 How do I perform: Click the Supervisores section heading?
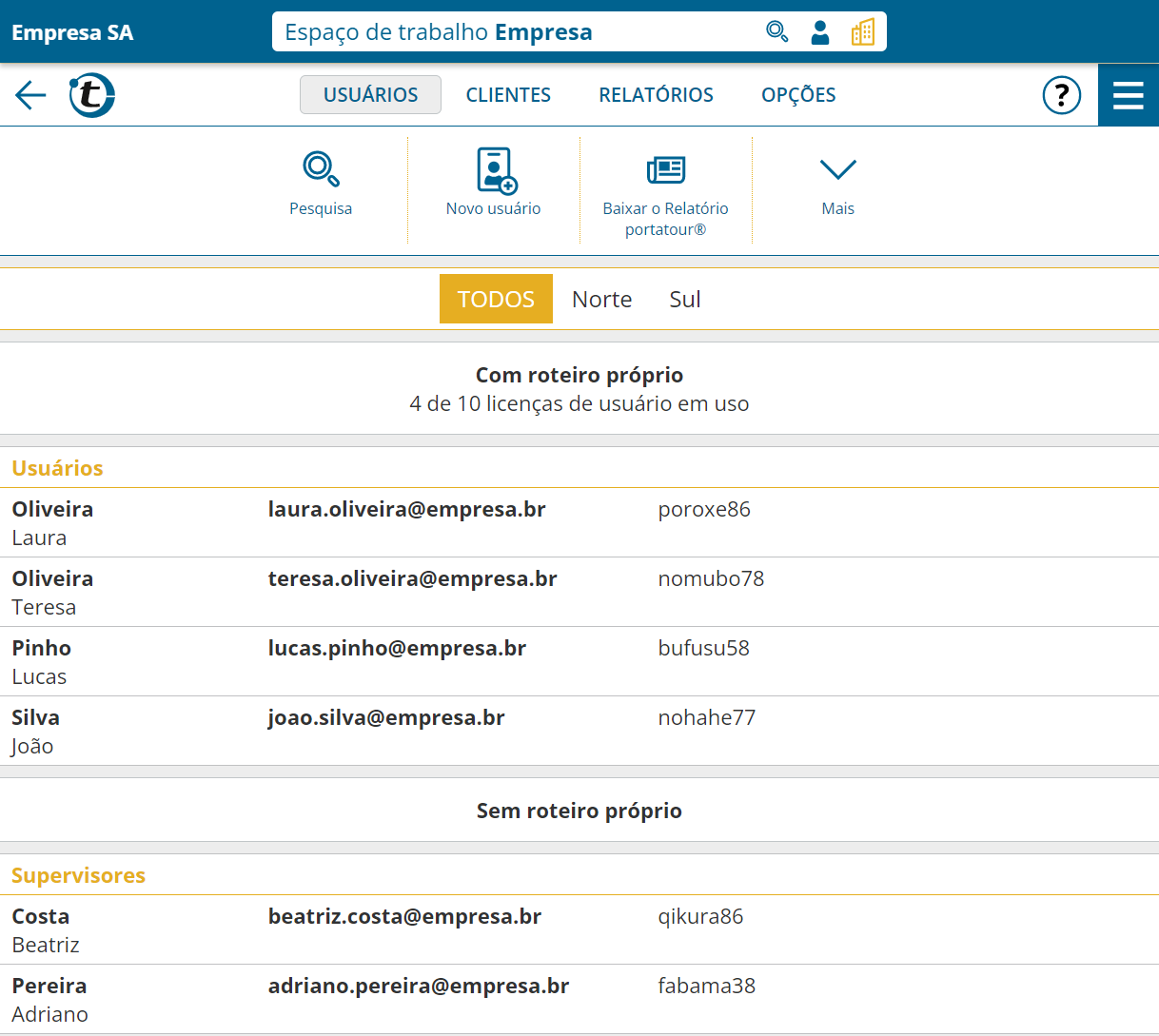[x=78, y=875]
